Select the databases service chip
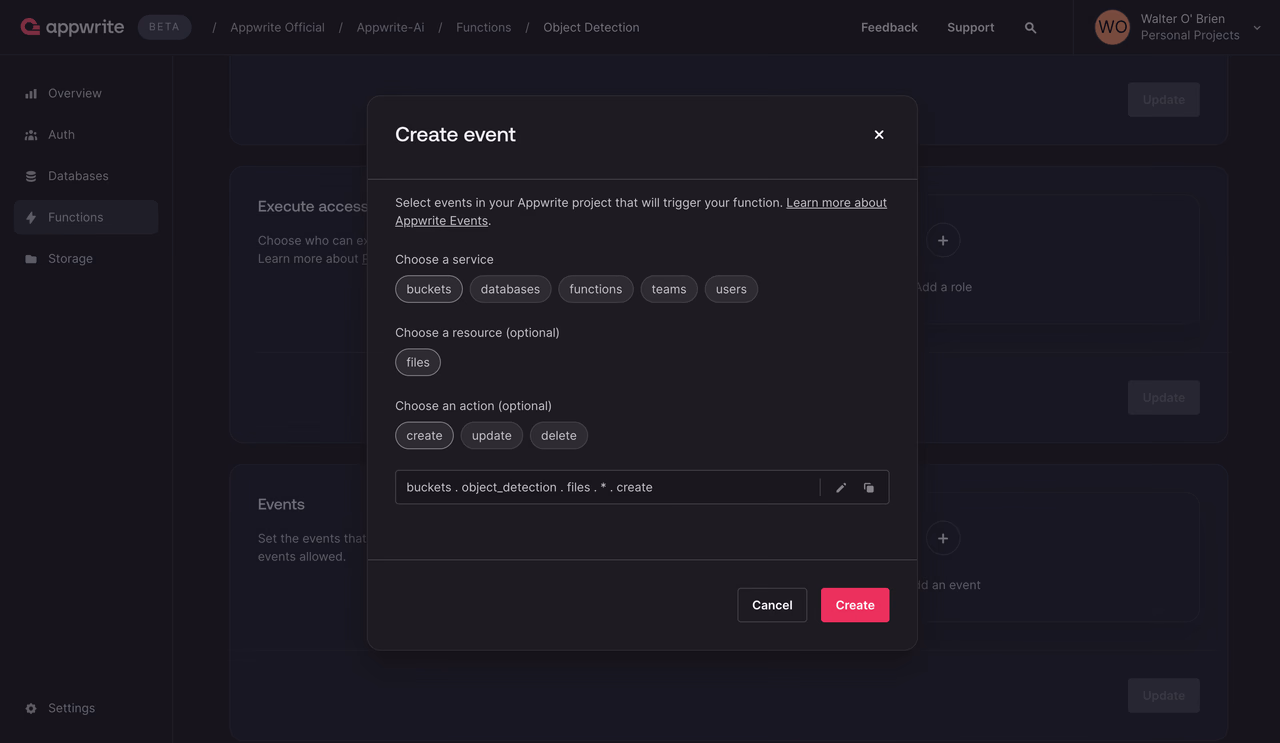This screenshot has height=743, width=1280. (x=510, y=289)
